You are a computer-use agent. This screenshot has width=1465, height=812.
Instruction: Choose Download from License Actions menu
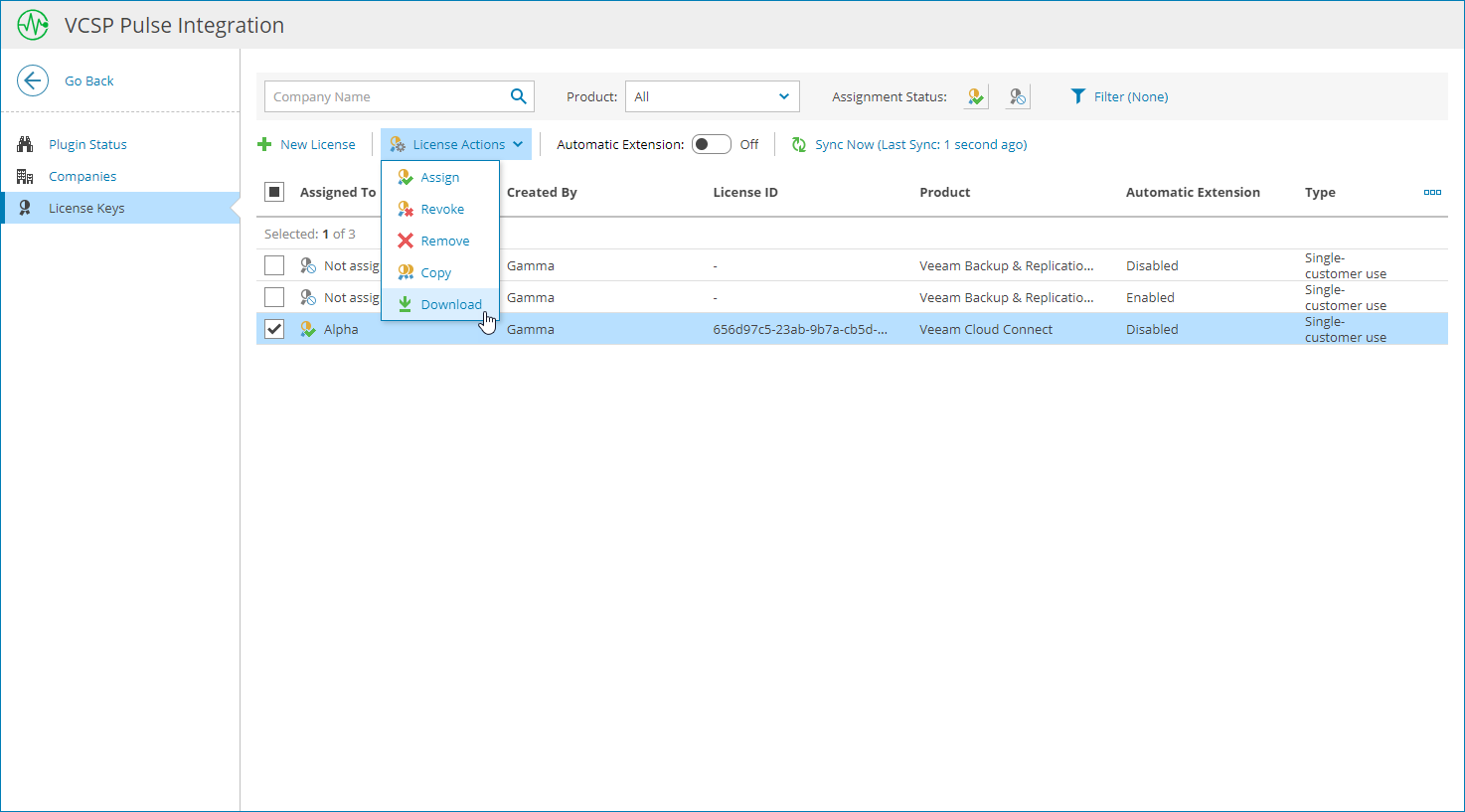(x=450, y=304)
